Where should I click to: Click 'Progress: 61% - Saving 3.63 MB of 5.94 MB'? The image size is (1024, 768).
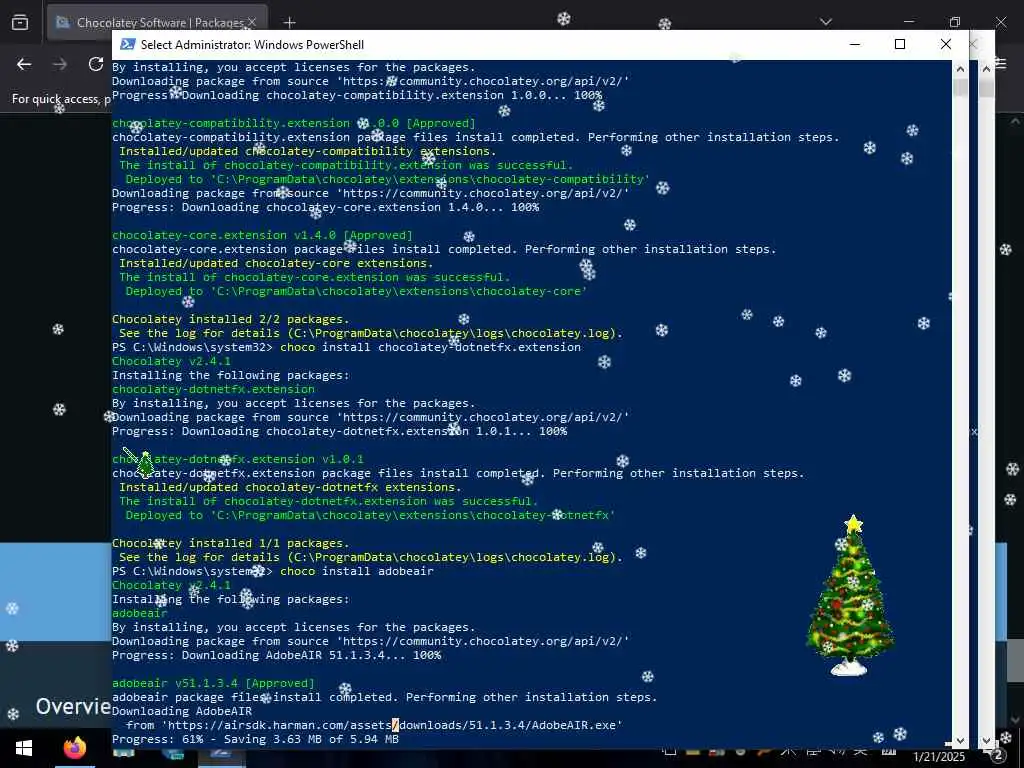(255, 739)
